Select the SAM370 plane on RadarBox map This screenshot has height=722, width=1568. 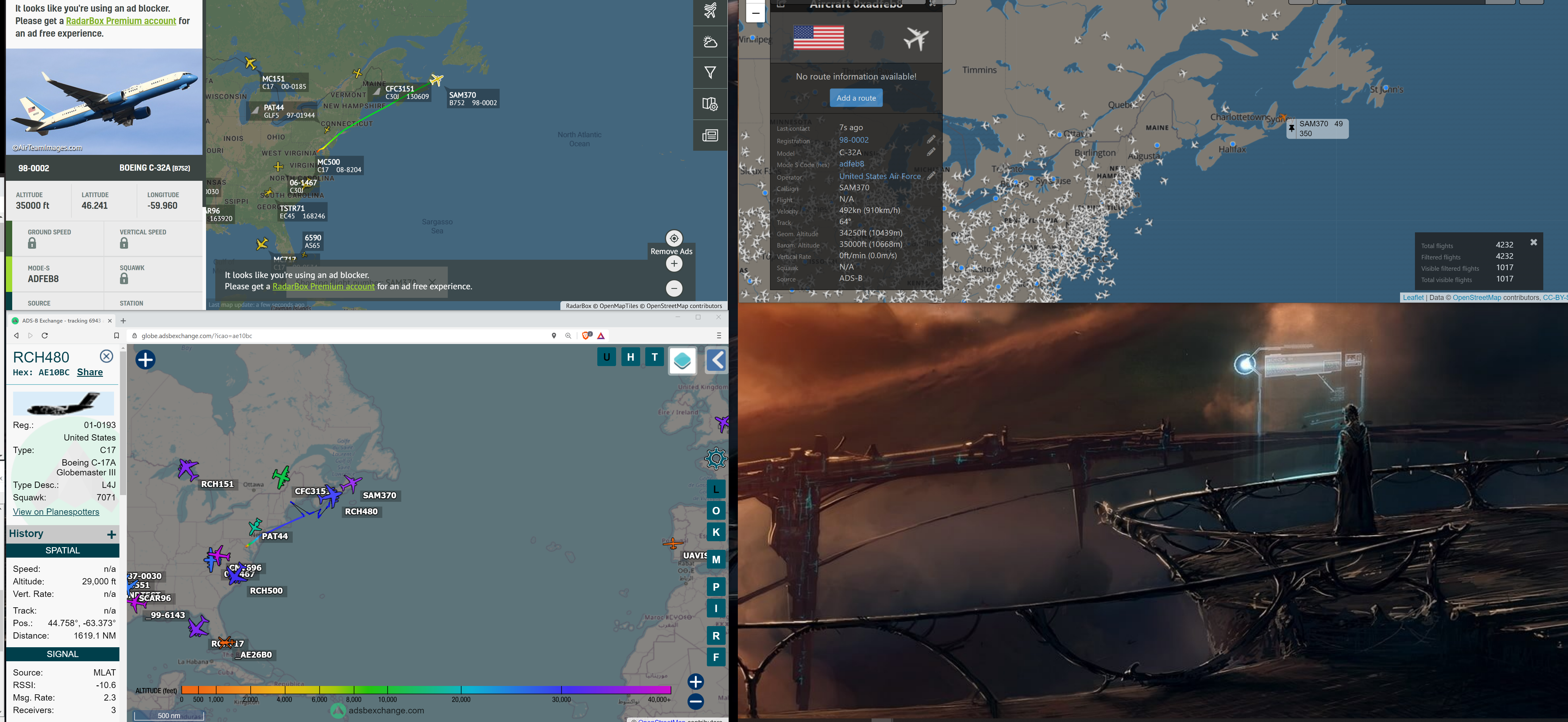click(437, 80)
